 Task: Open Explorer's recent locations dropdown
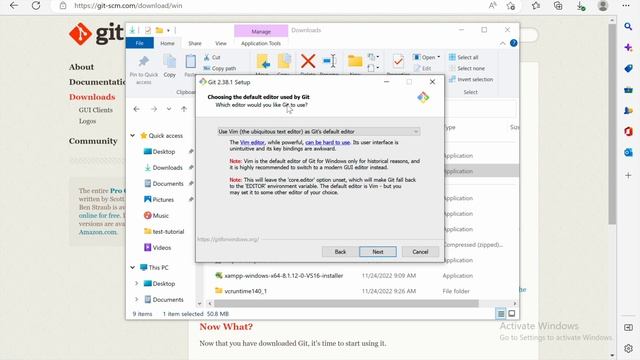[169, 109]
